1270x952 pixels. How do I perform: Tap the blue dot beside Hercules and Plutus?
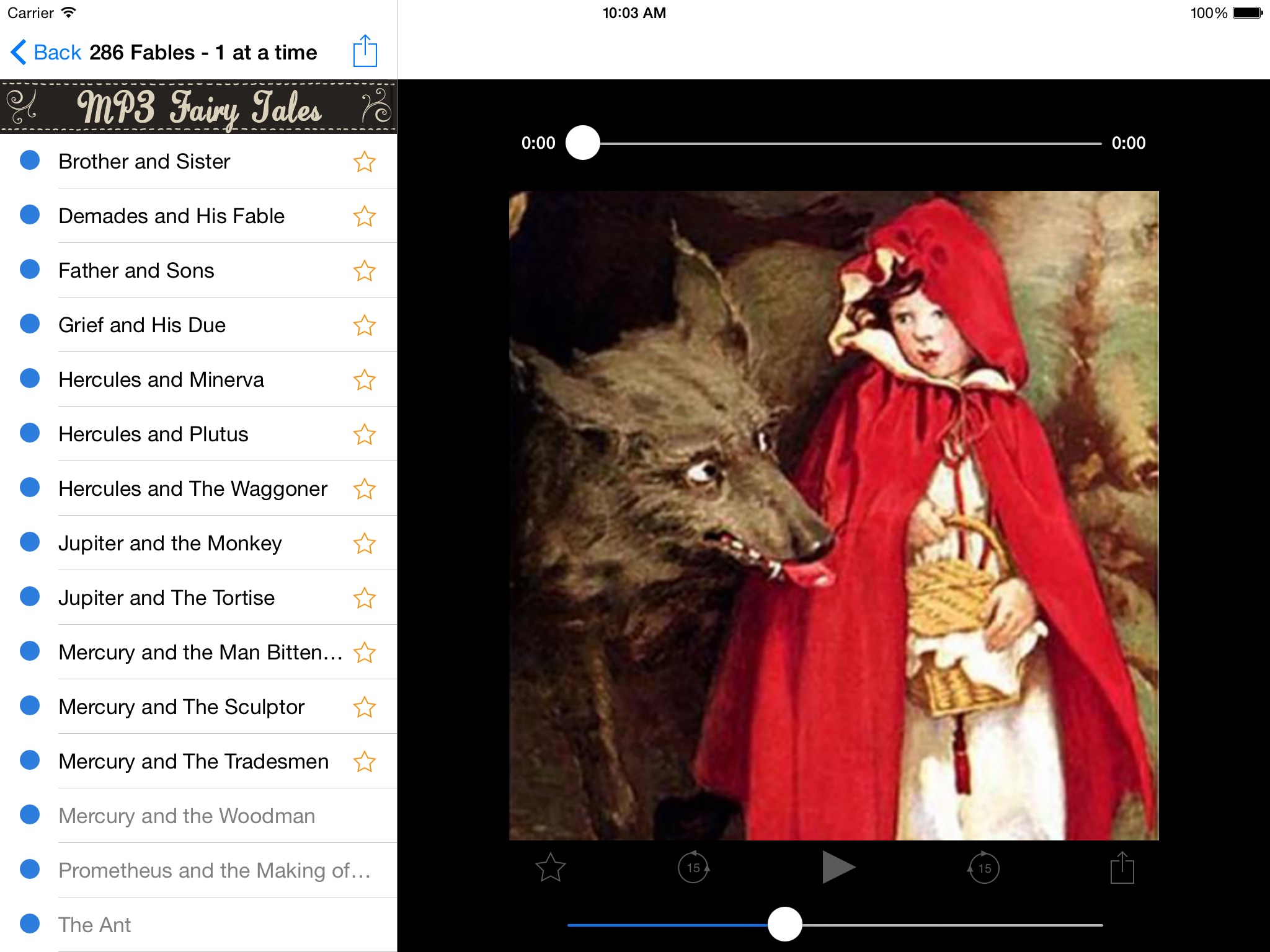pos(30,433)
